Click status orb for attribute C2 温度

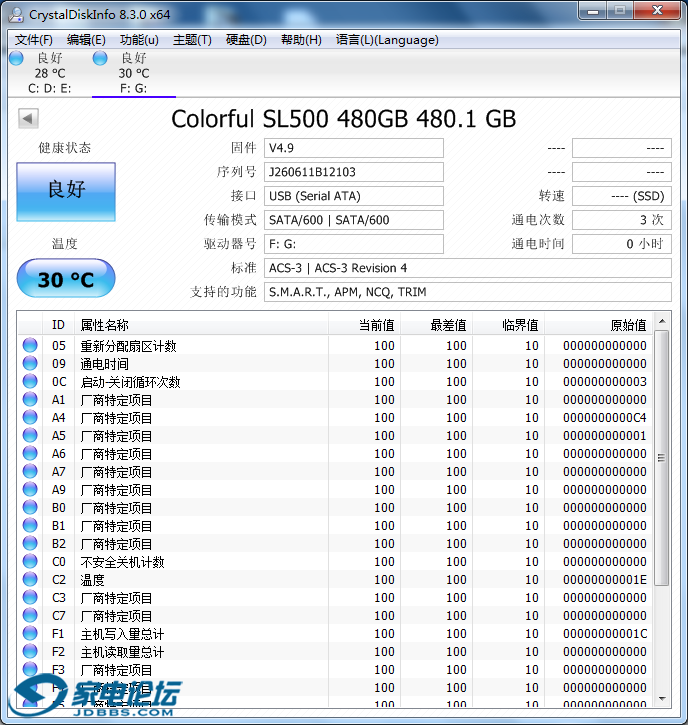(30, 579)
